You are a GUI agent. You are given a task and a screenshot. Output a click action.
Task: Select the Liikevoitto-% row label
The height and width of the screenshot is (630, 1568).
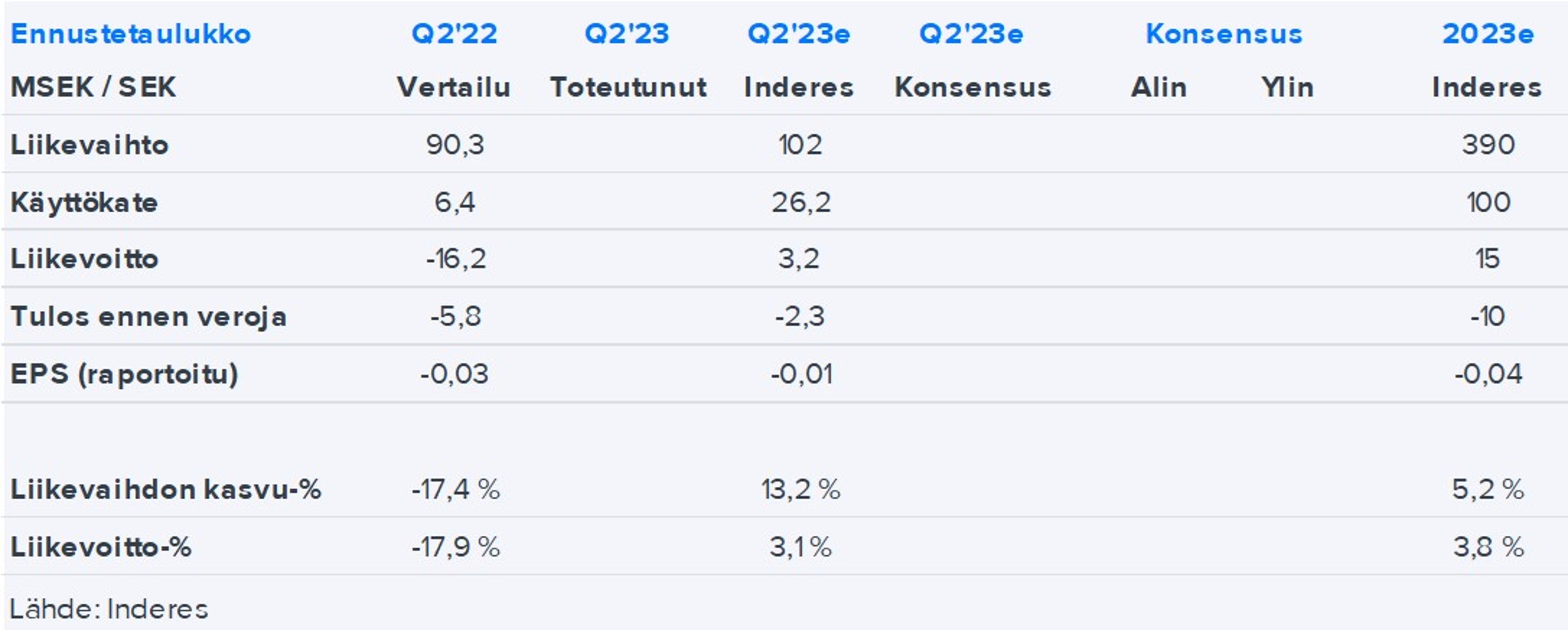click(101, 547)
